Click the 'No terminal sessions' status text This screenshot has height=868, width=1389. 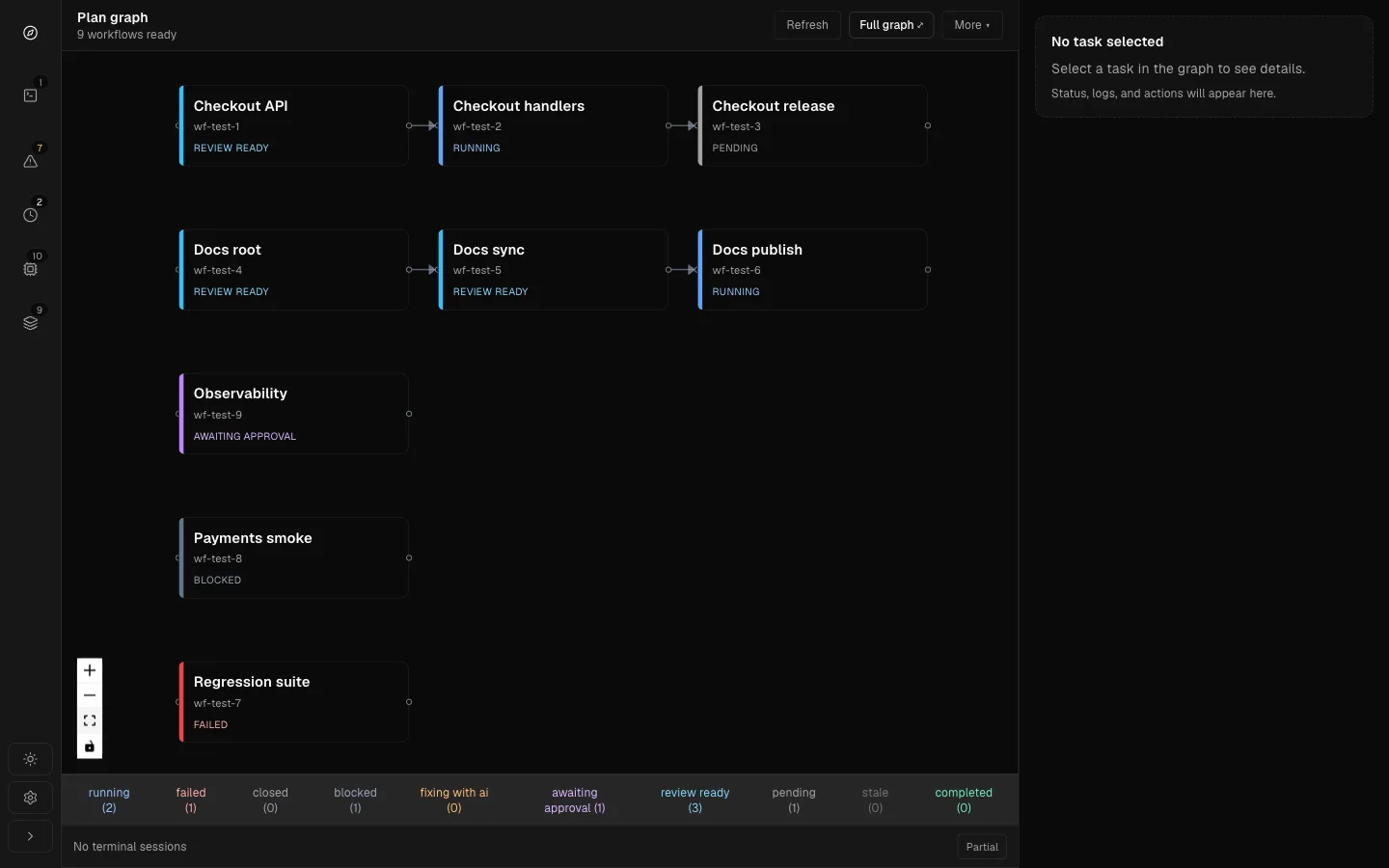pyautogui.click(x=130, y=847)
